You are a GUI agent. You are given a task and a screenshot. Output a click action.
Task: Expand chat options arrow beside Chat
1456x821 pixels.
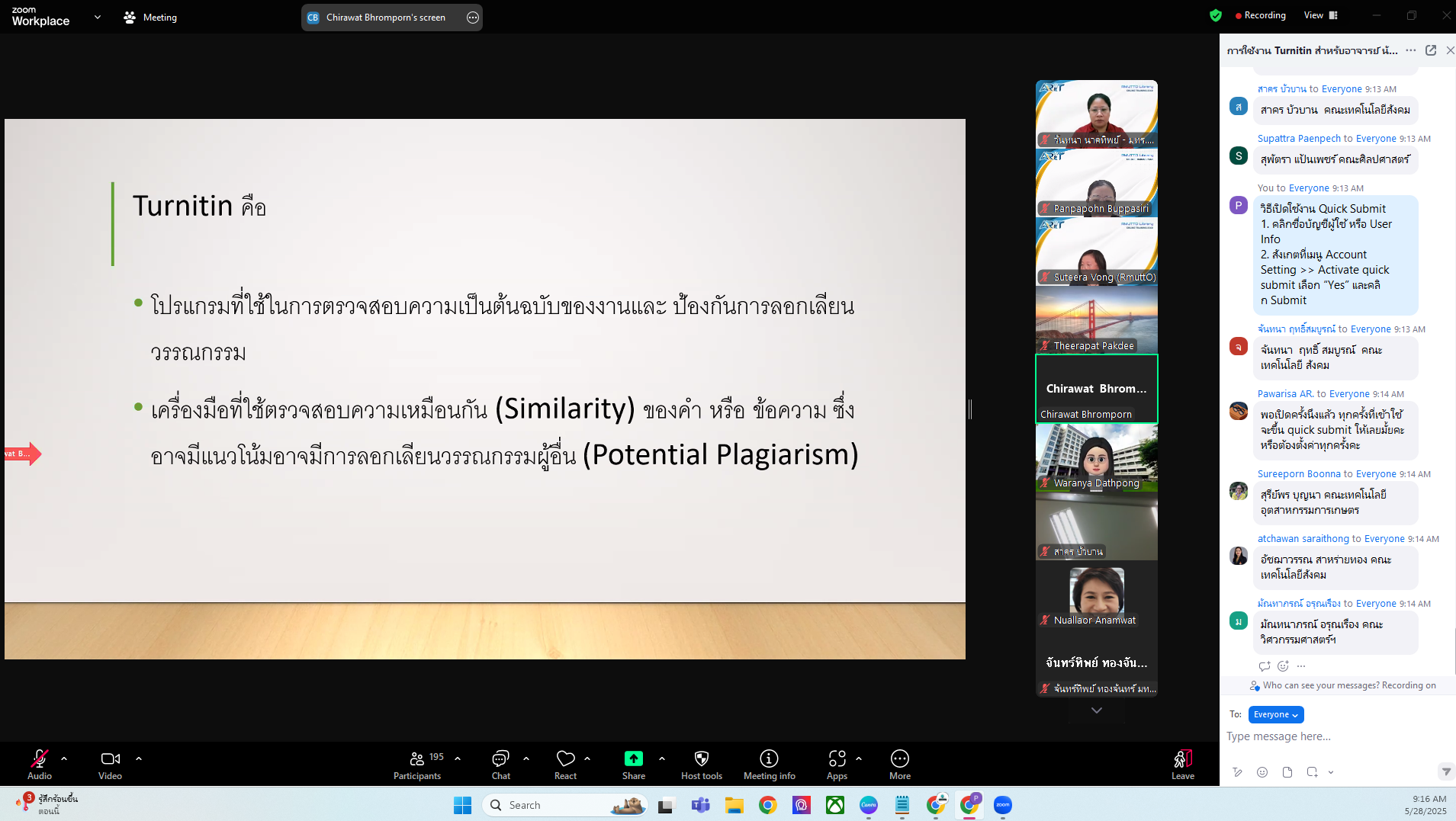pyautogui.click(x=526, y=758)
